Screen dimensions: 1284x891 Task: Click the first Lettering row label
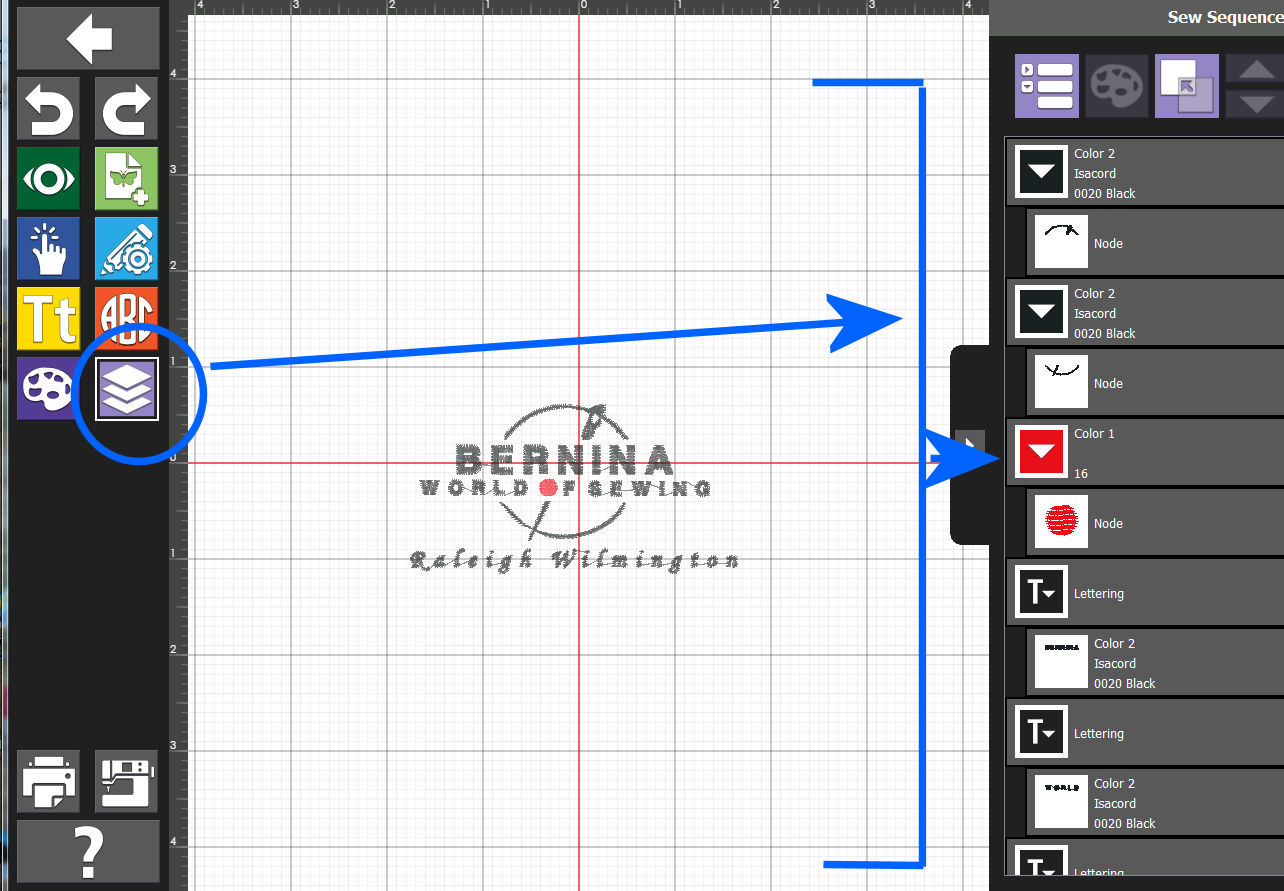coord(1099,593)
